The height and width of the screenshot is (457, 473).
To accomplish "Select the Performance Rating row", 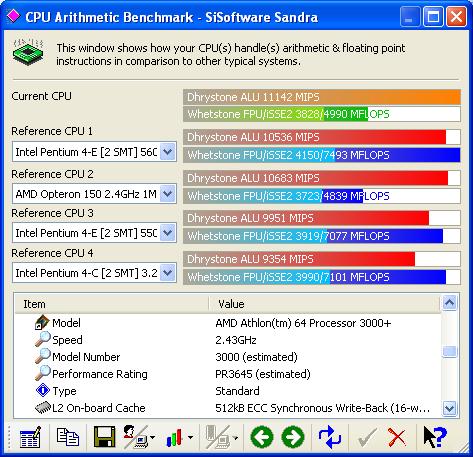I will click(x=228, y=374).
